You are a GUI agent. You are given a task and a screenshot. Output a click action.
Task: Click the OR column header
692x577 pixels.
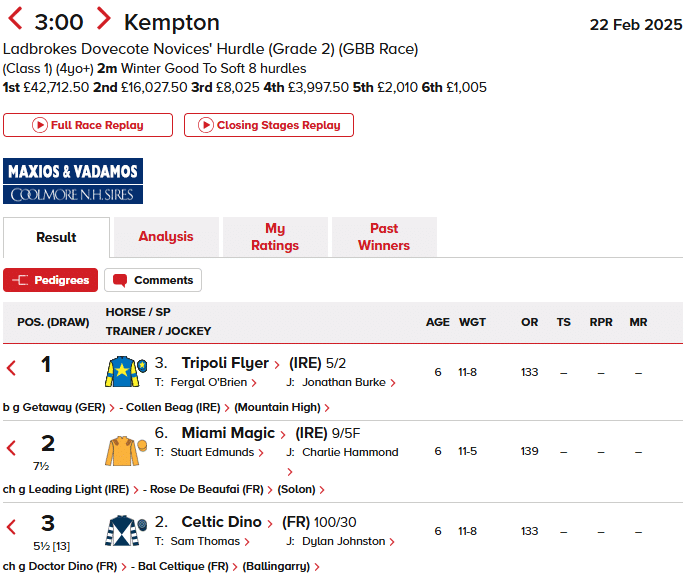(529, 322)
